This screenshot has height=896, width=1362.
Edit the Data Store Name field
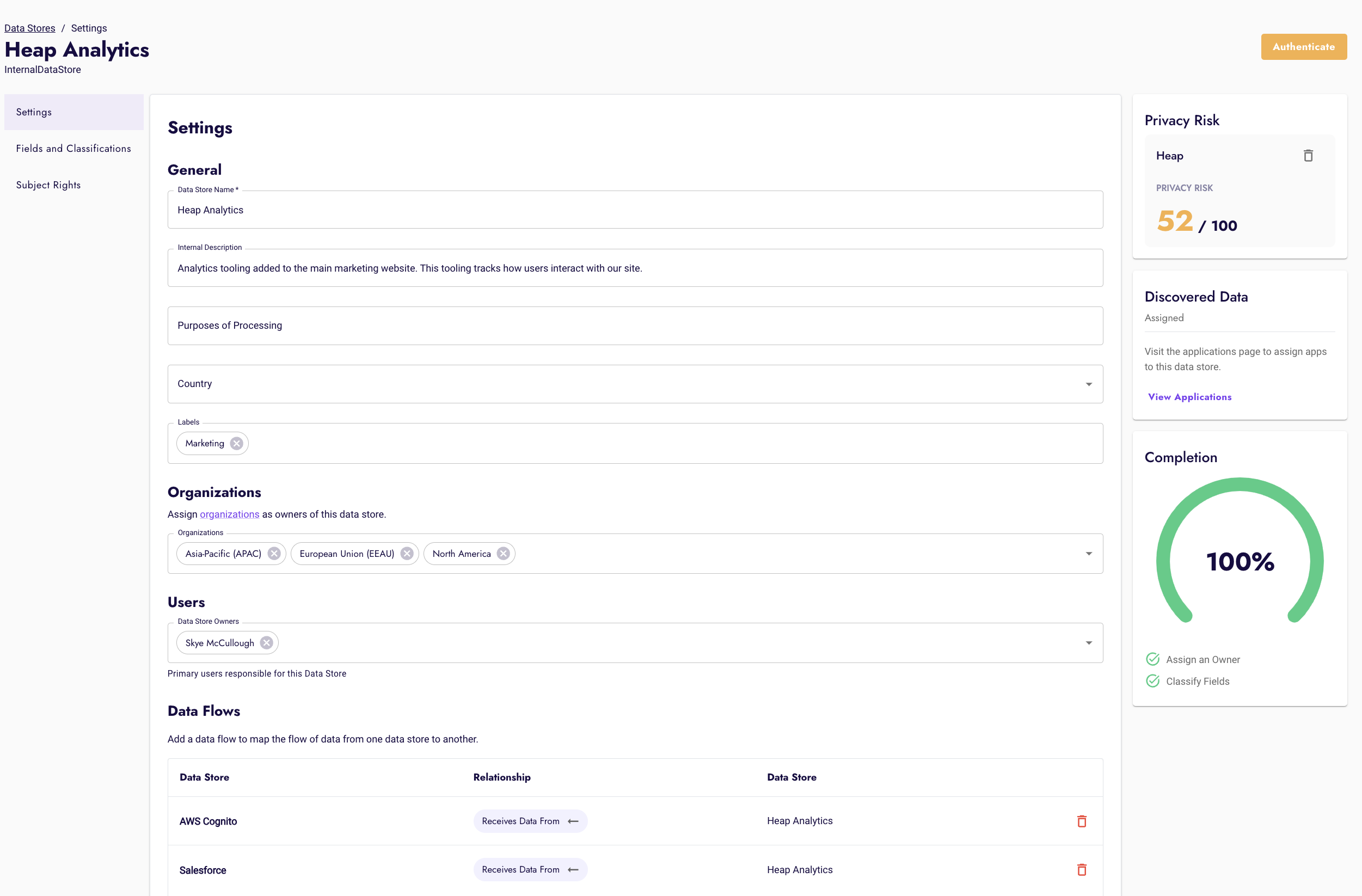(635, 210)
